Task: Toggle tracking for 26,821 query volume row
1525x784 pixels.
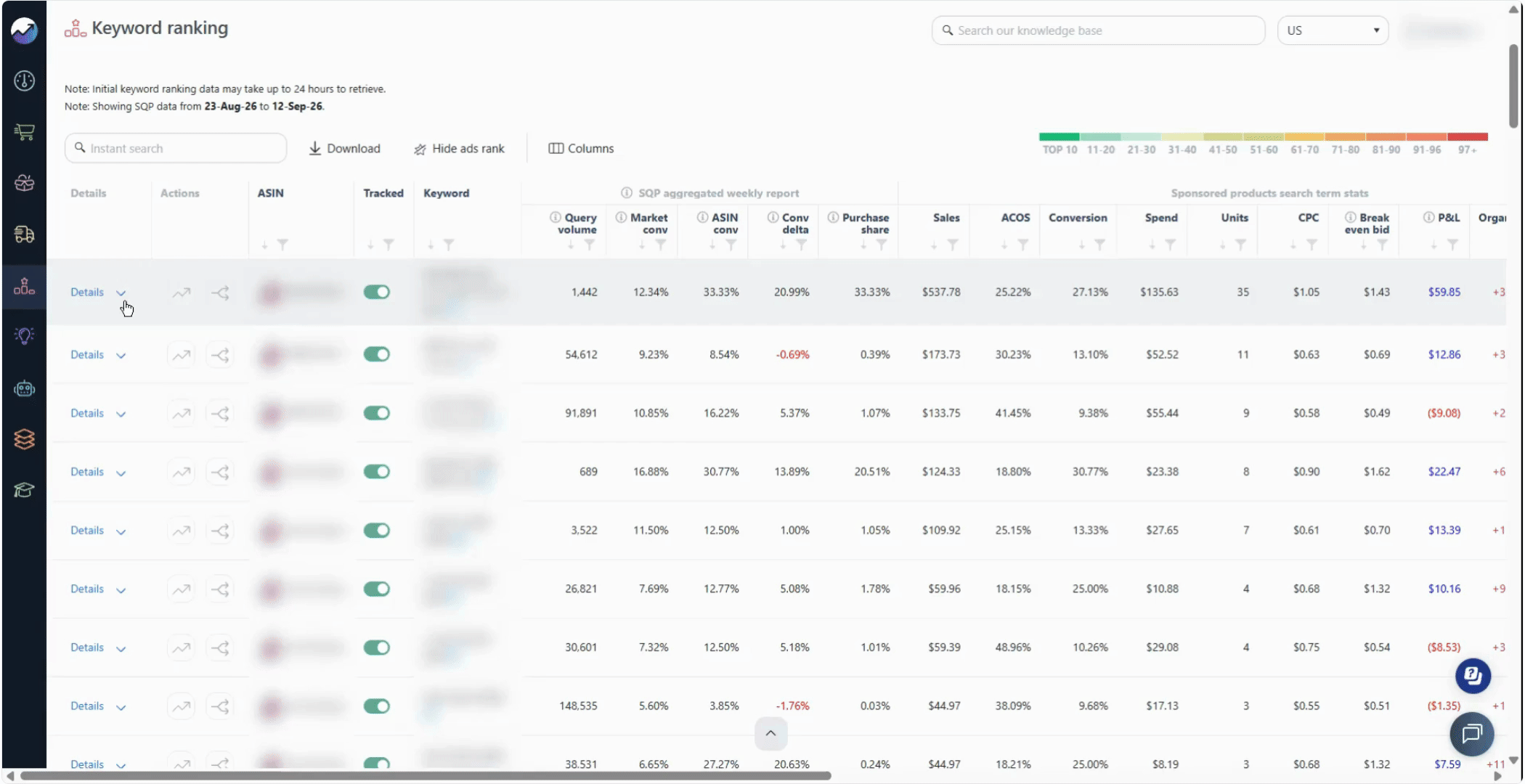Action: [377, 589]
